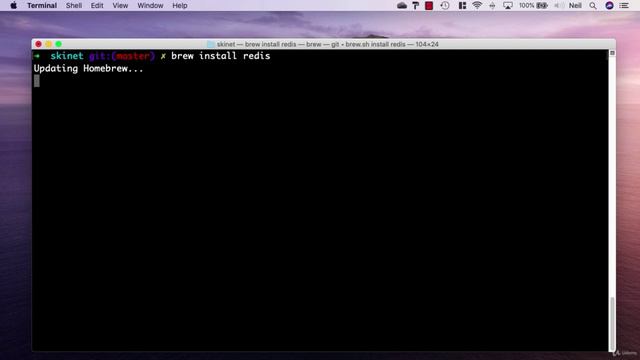
Task: Open Notification Center list icon
Action: point(624,5)
